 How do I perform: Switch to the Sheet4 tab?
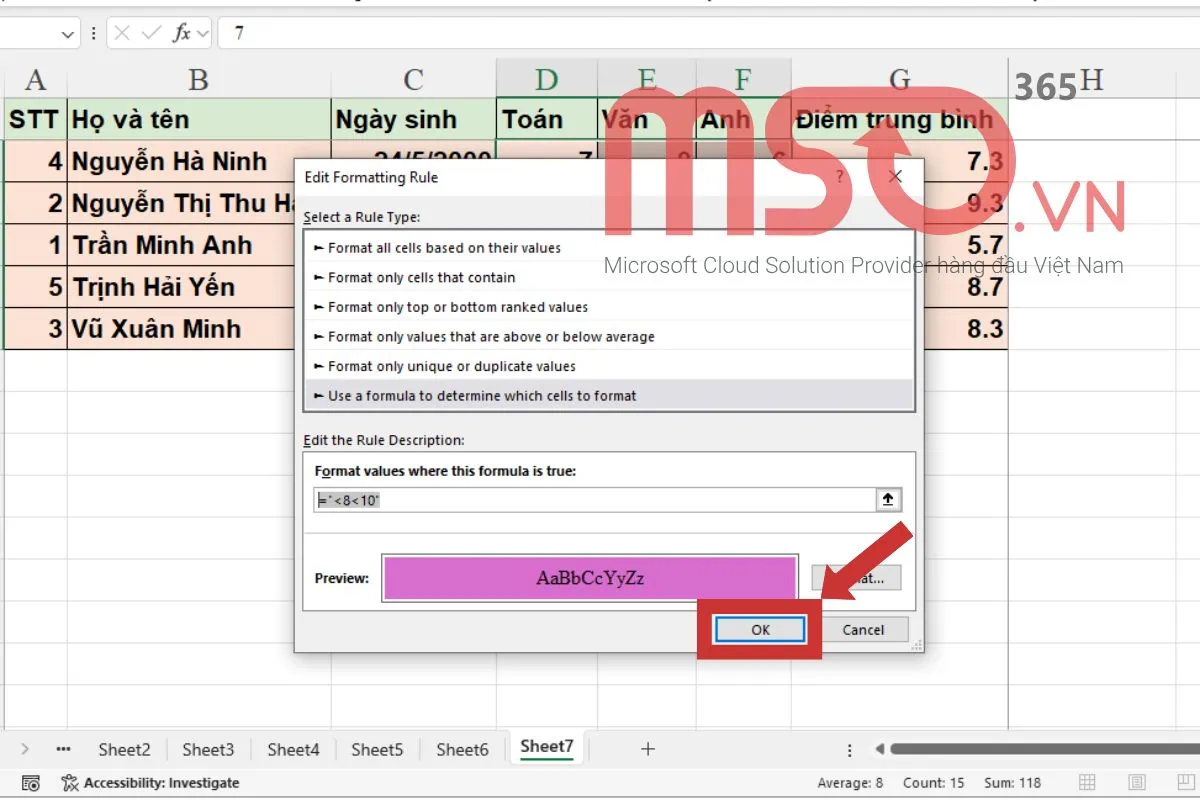[x=293, y=749]
